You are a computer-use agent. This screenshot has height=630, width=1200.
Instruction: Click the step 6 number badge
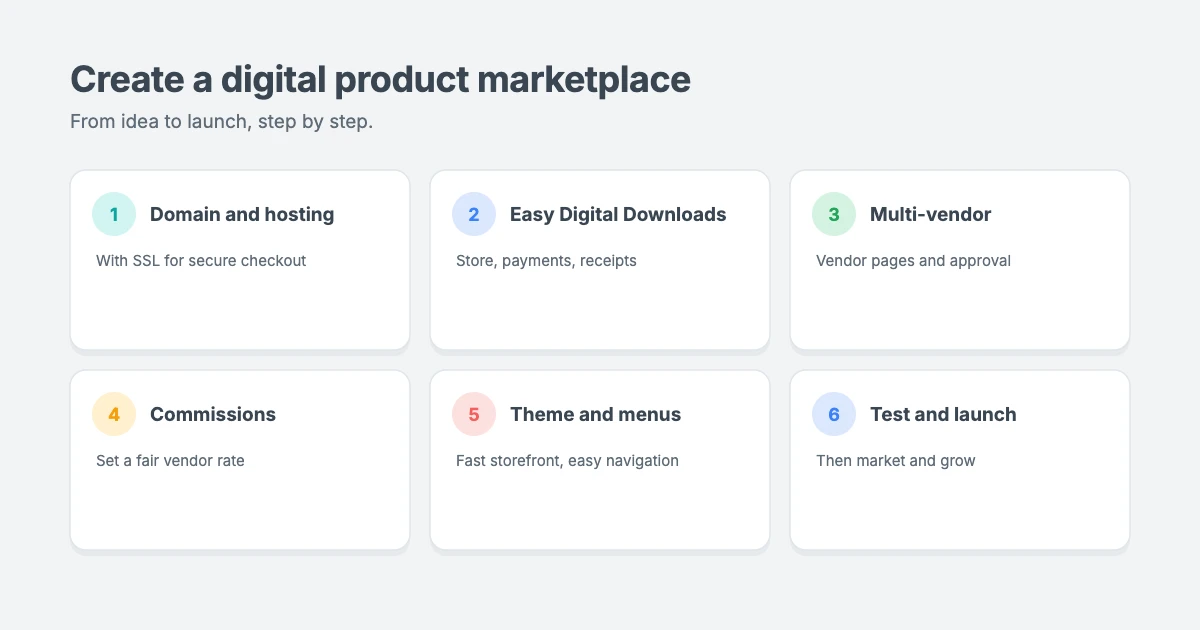coord(834,414)
